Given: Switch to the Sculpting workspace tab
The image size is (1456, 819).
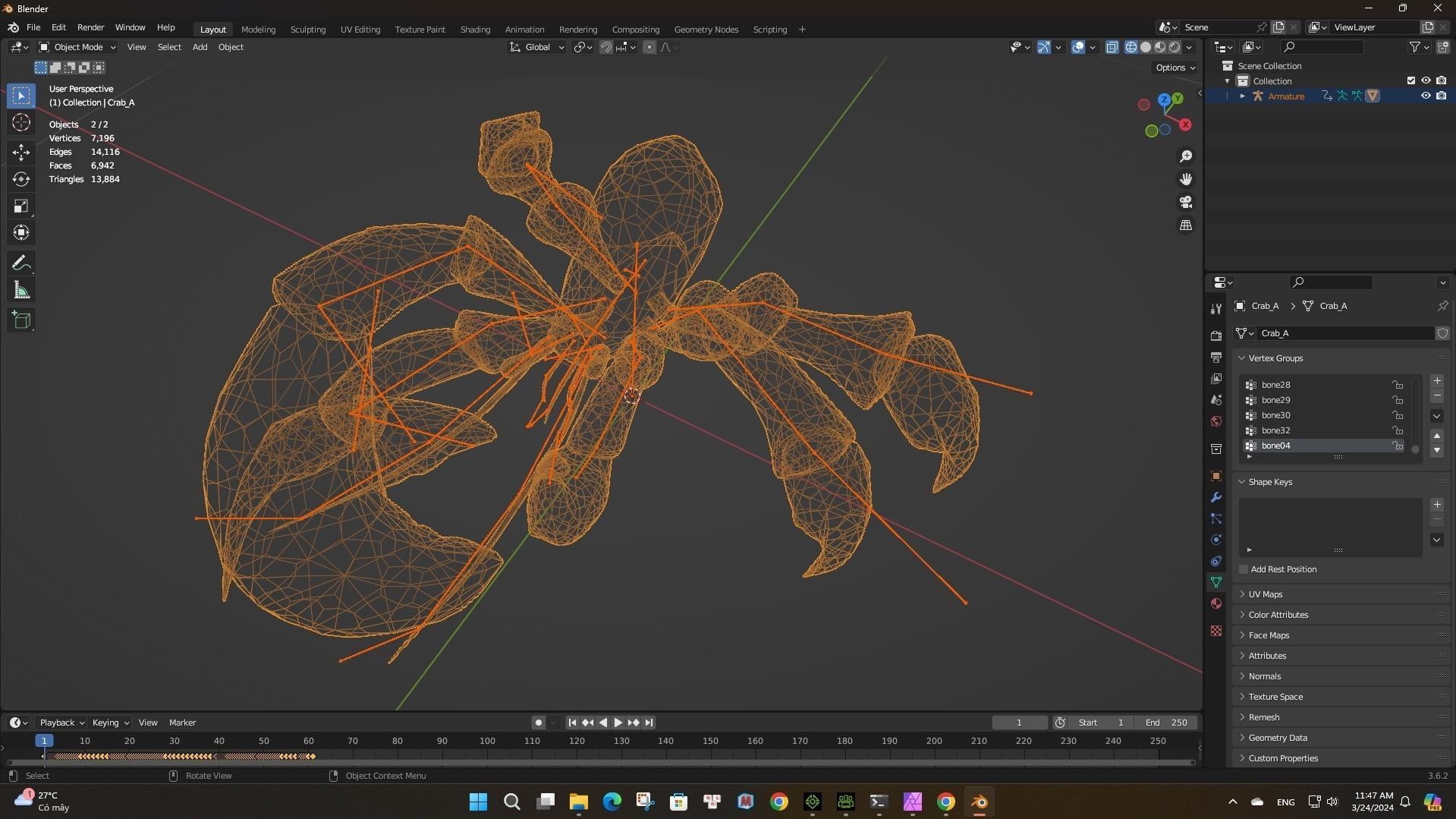Looking at the screenshot, I should click(x=307, y=30).
